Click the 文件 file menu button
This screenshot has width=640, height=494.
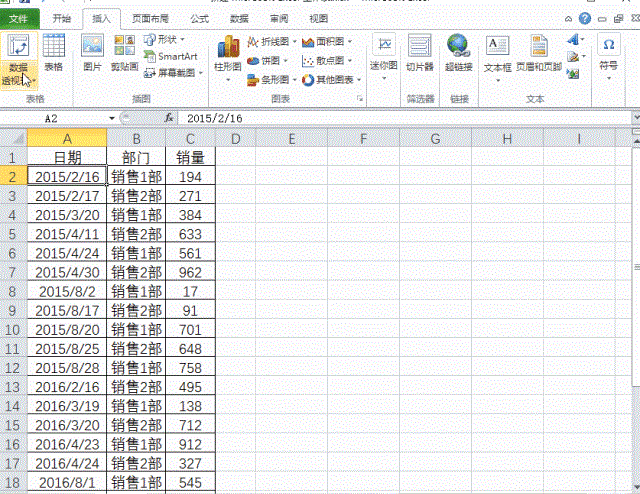(x=19, y=18)
